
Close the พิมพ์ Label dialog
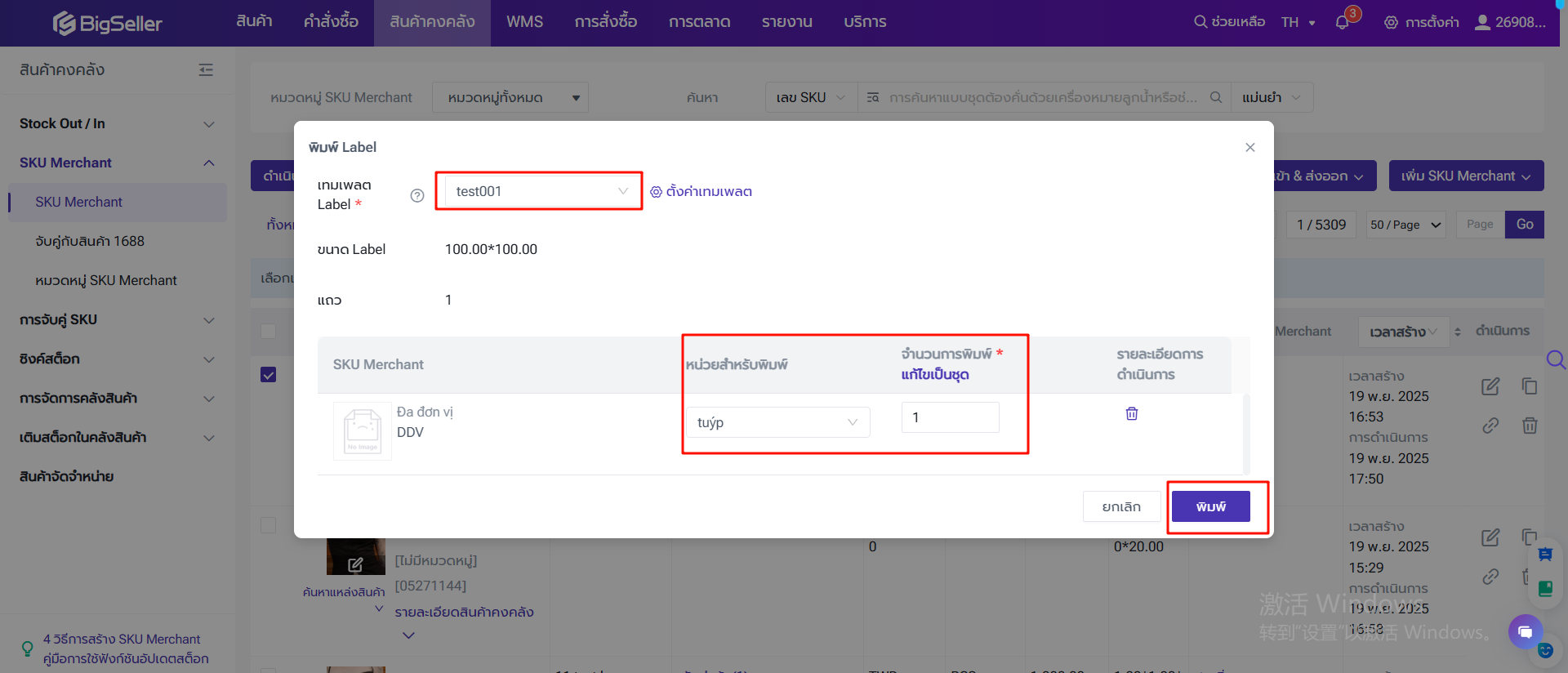tap(1249, 147)
